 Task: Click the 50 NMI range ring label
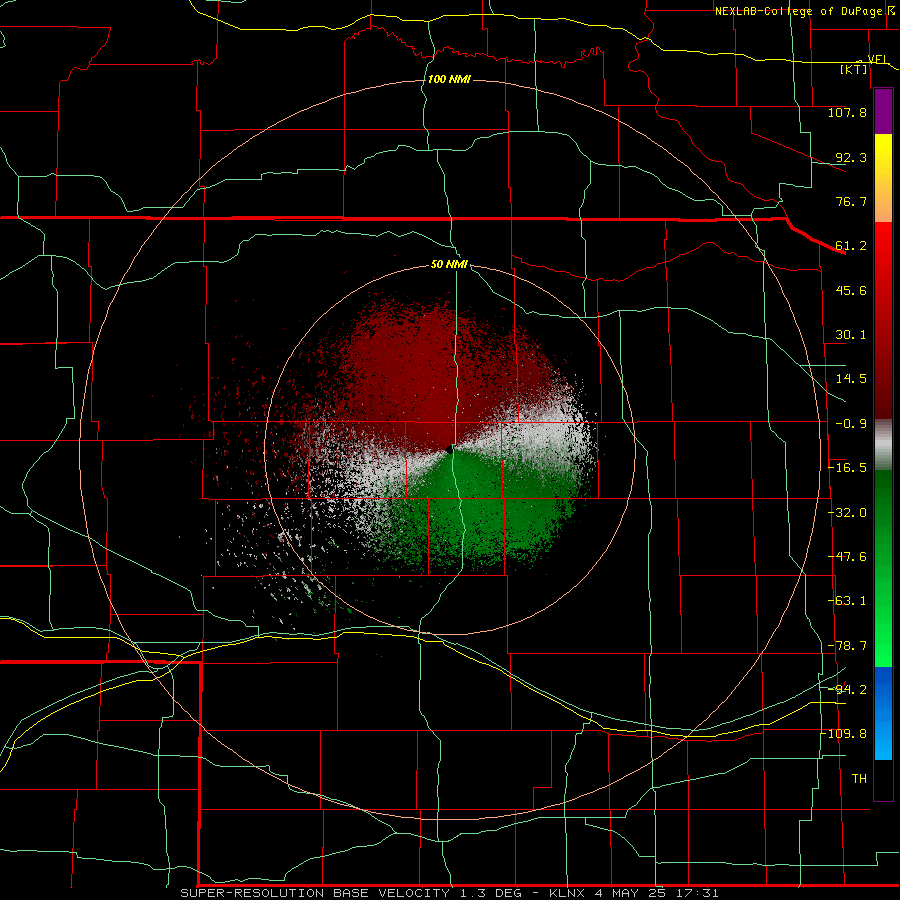(449, 265)
